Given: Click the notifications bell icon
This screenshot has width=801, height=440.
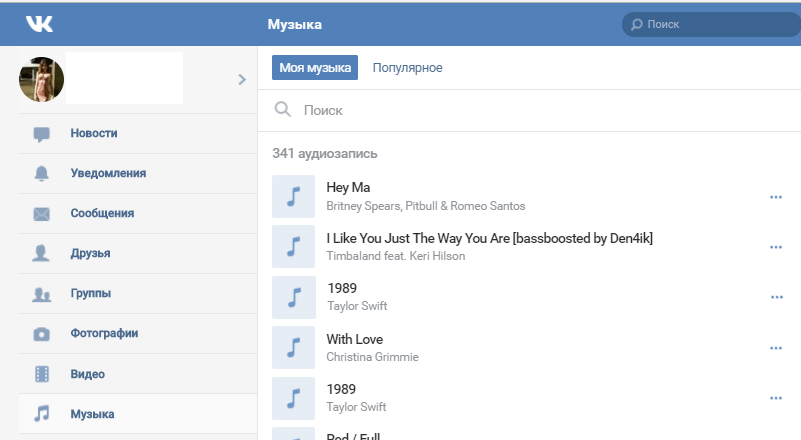Looking at the screenshot, I should 42,174.
